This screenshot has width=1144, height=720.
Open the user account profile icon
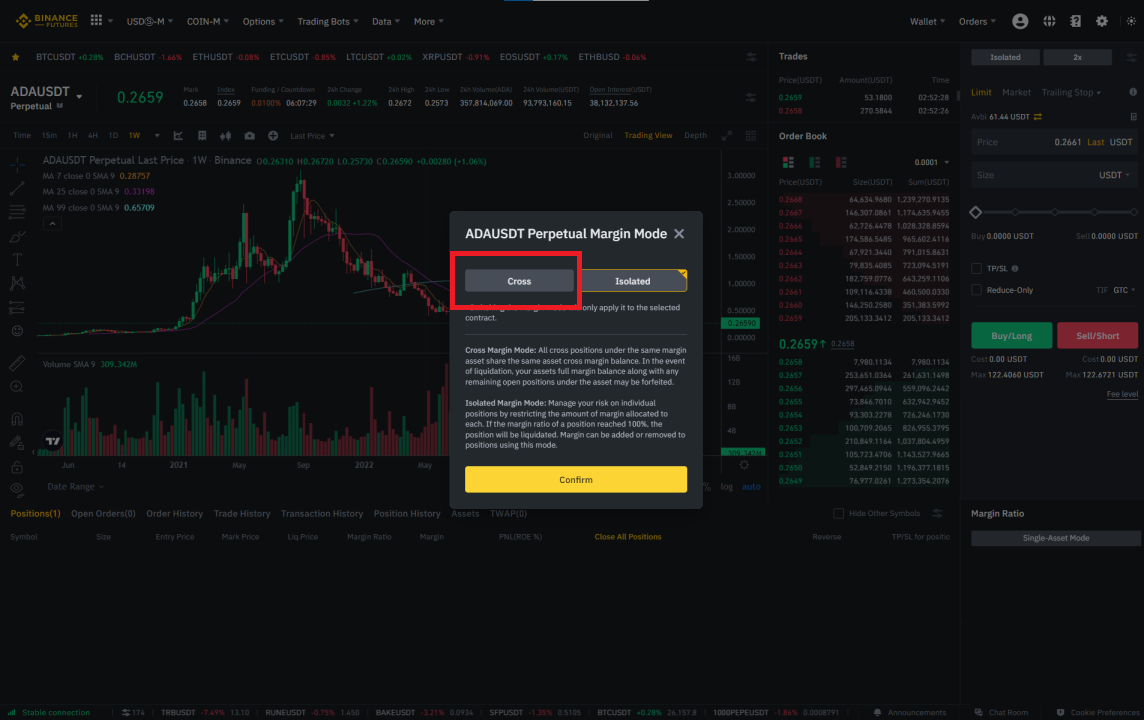click(x=1020, y=21)
